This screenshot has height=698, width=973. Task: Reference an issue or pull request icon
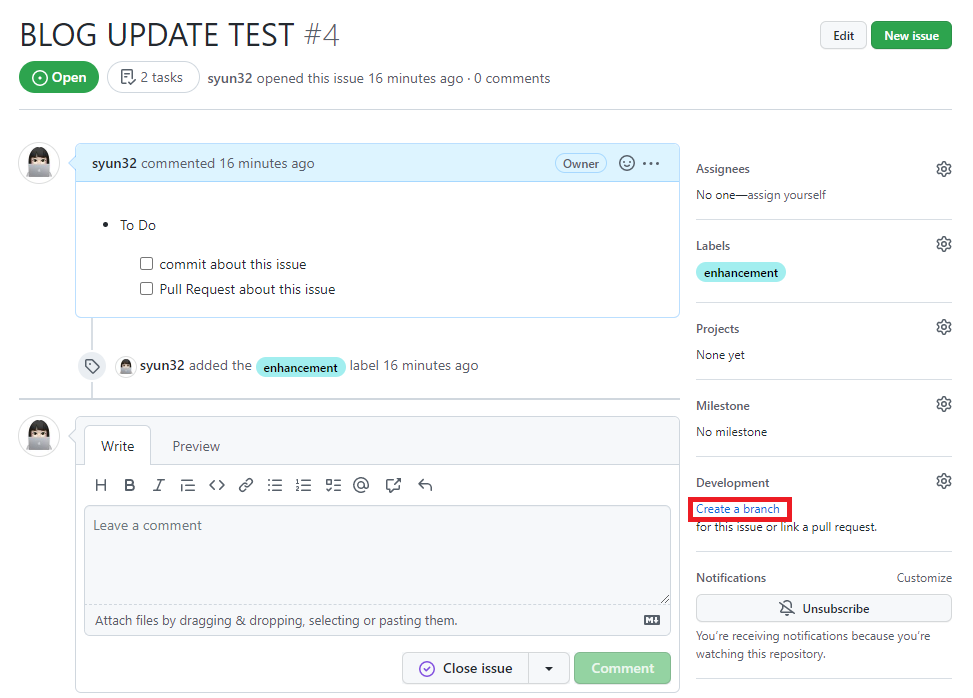(393, 485)
